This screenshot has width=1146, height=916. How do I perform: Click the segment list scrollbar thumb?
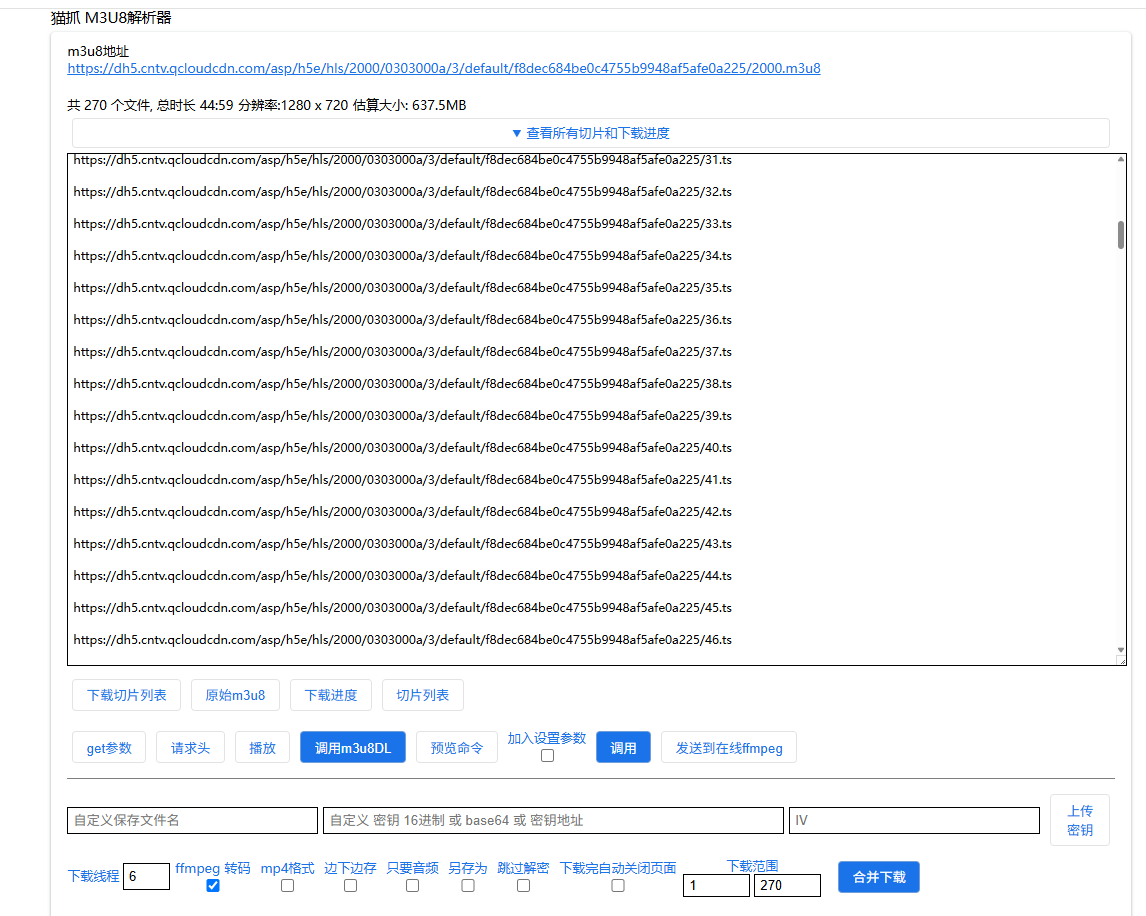[1121, 235]
